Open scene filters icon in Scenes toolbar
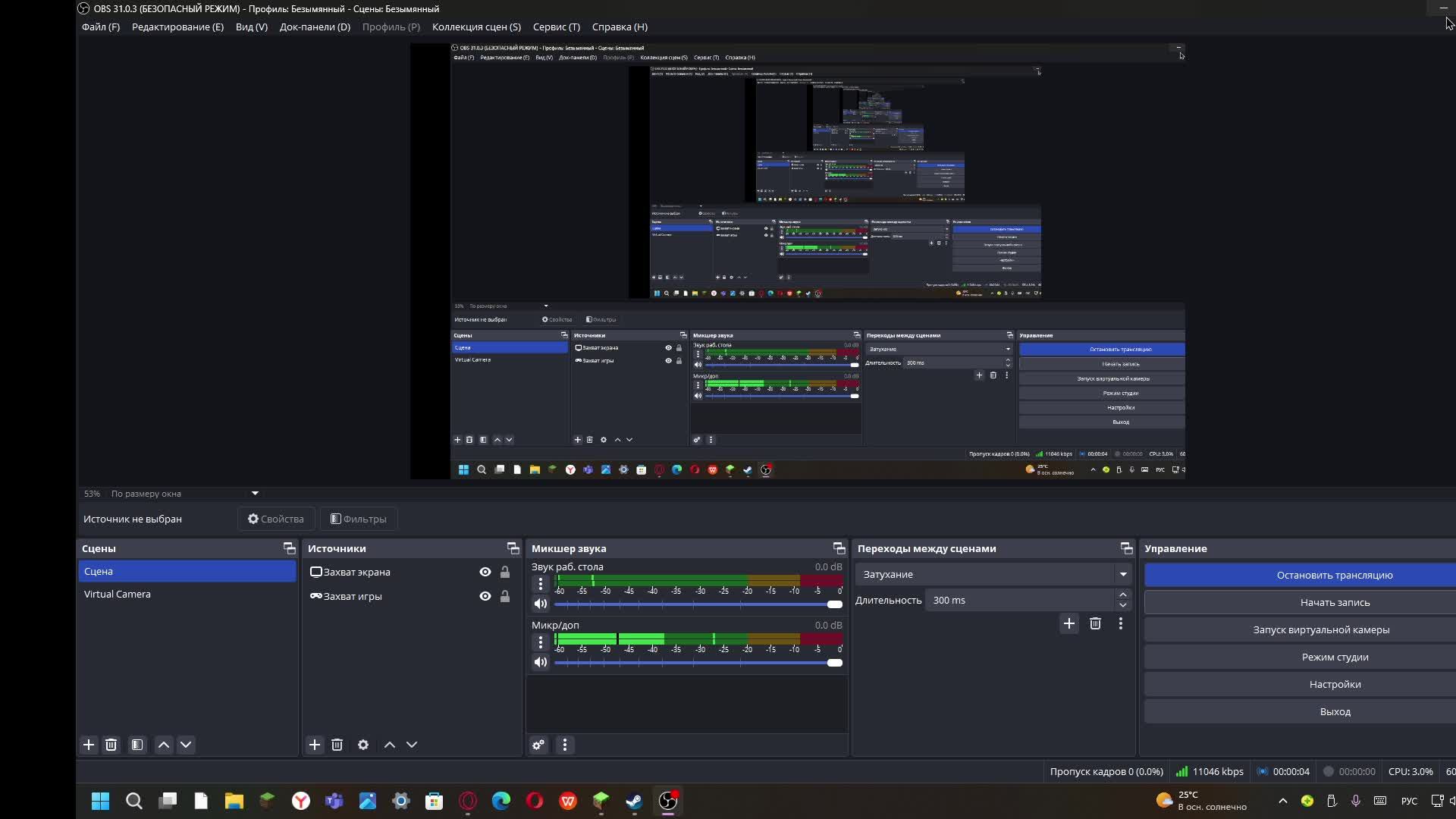The image size is (1456, 819). (x=137, y=745)
